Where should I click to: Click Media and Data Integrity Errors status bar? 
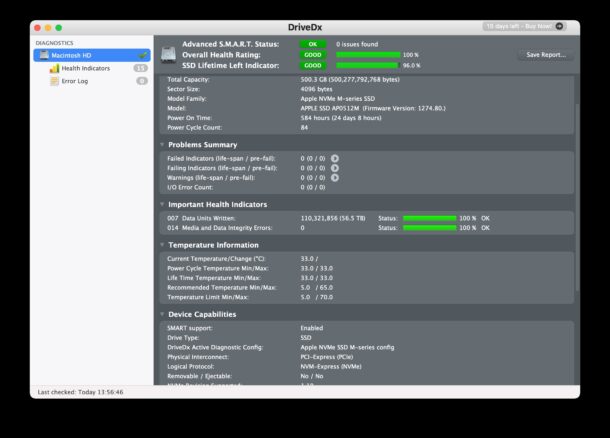tap(429, 228)
